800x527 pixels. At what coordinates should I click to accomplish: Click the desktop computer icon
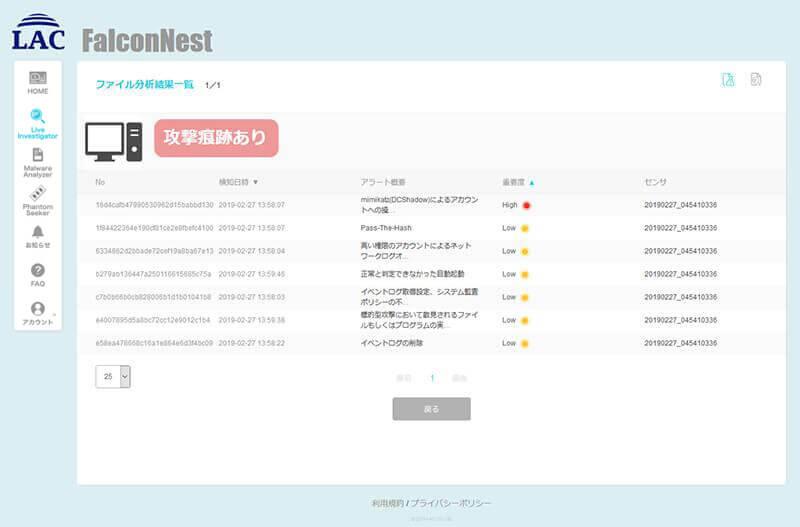coord(113,141)
